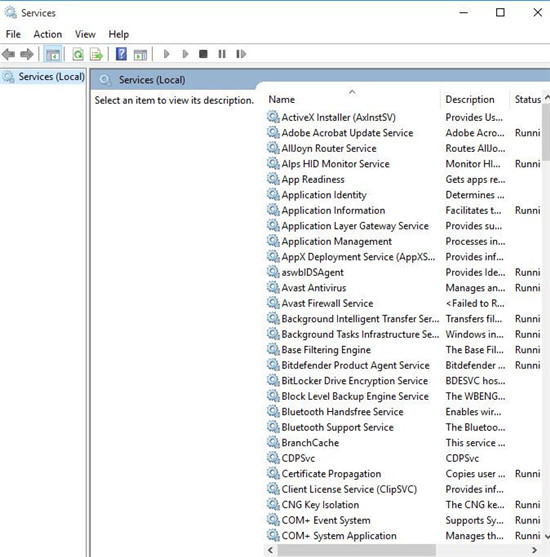Toggle the Show/Hide Console Tree icon
550x557 pixels.
[x=53, y=54]
